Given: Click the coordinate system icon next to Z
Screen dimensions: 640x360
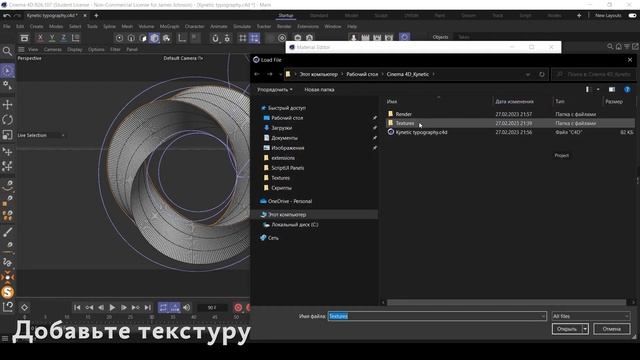Looking at the screenshot, I should coord(76,38).
